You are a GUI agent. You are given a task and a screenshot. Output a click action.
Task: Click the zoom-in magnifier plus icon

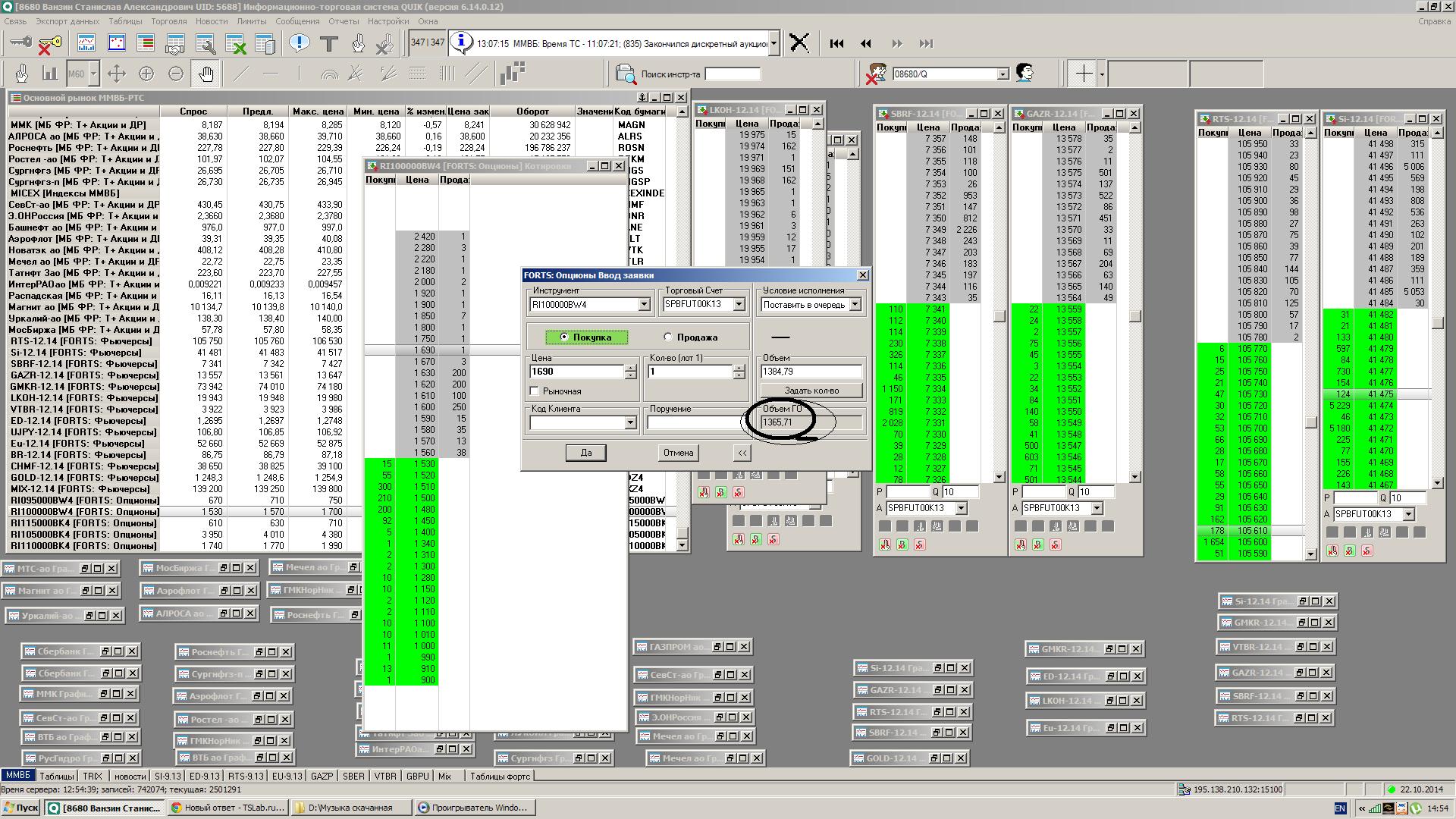(x=146, y=74)
